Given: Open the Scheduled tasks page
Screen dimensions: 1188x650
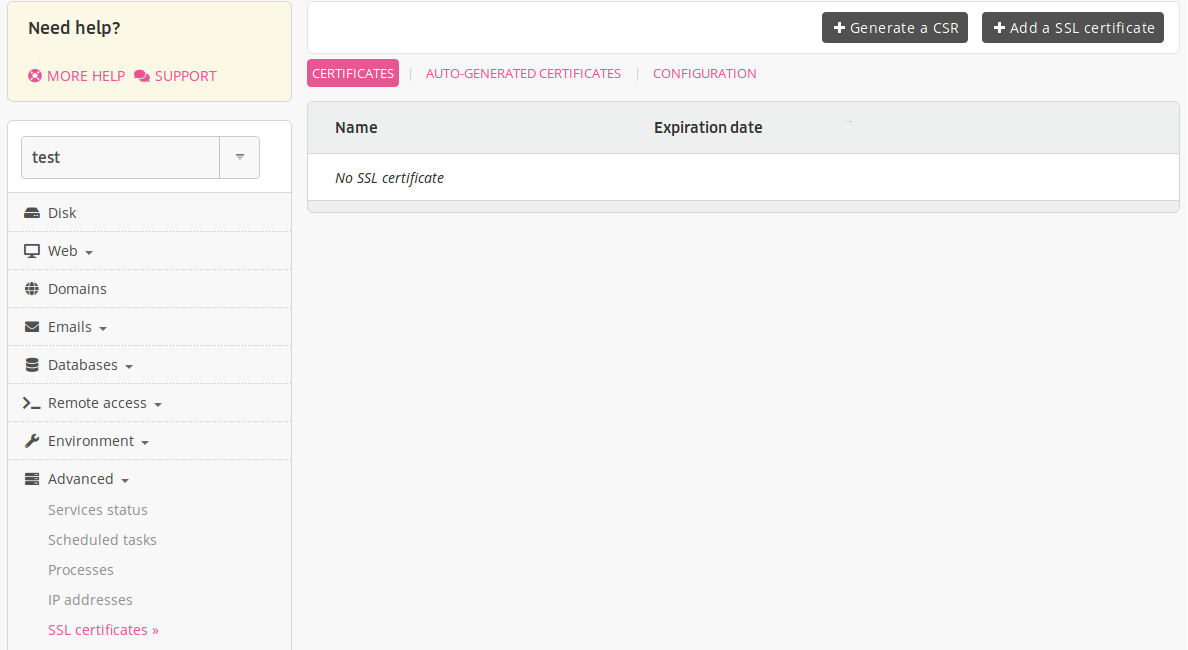Looking at the screenshot, I should [x=102, y=539].
